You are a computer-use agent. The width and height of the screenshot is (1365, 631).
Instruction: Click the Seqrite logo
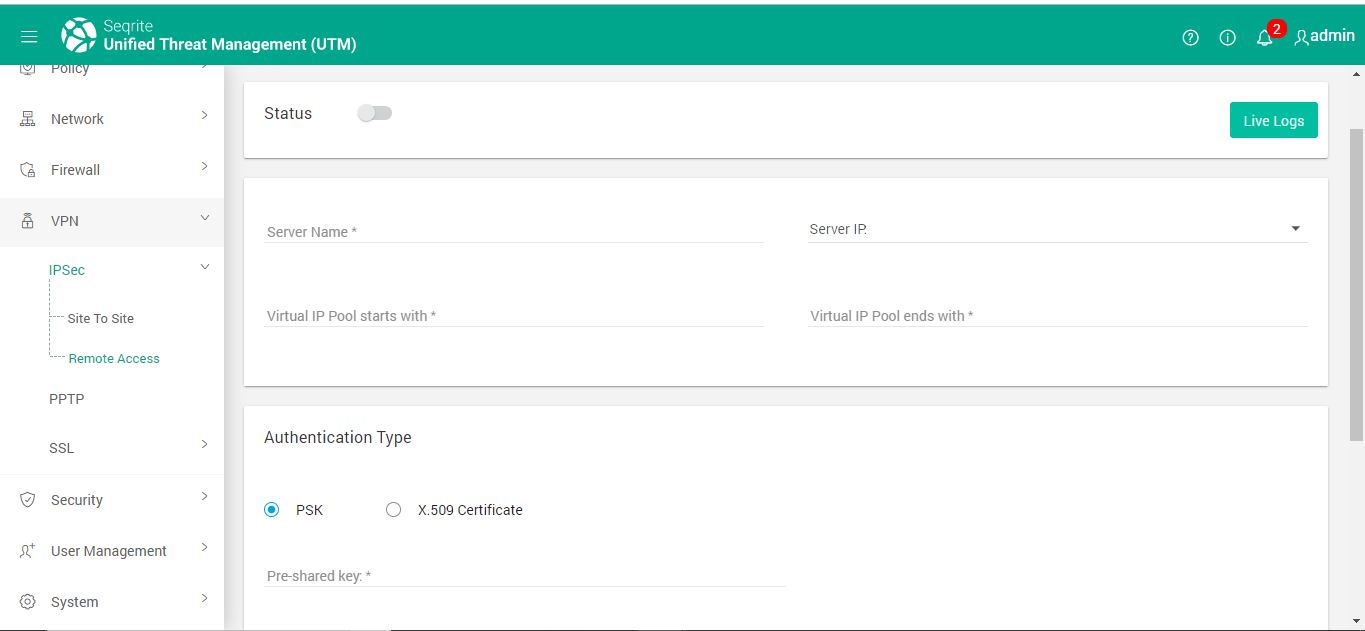pos(78,33)
